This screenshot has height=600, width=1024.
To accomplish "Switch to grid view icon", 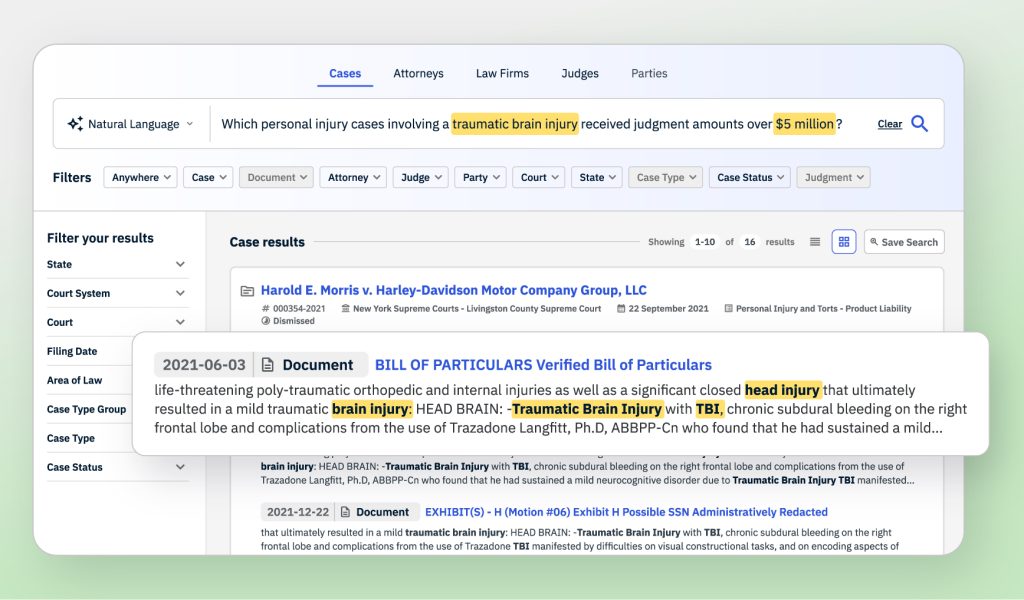I will 844,242.
